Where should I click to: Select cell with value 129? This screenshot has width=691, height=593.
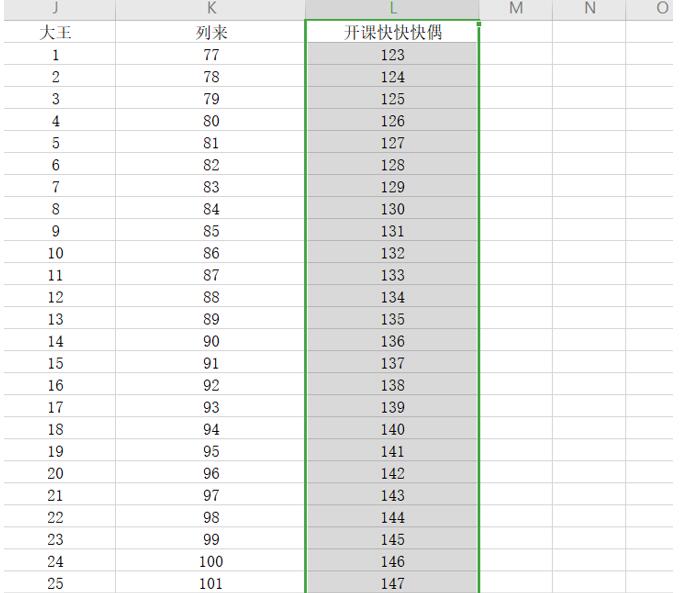[392, 187]
